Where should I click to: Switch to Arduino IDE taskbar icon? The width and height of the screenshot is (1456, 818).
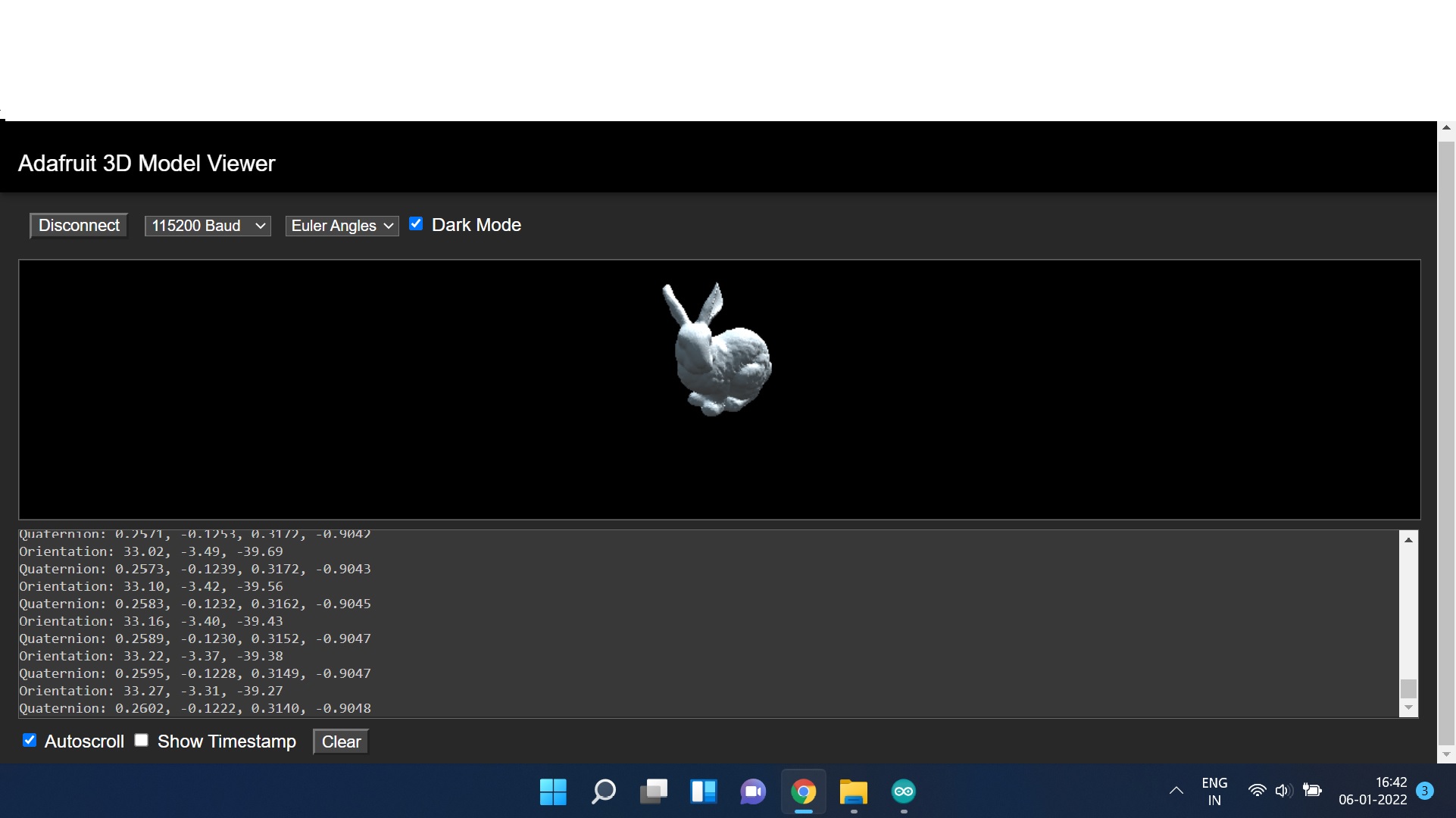tap(903, 791)
